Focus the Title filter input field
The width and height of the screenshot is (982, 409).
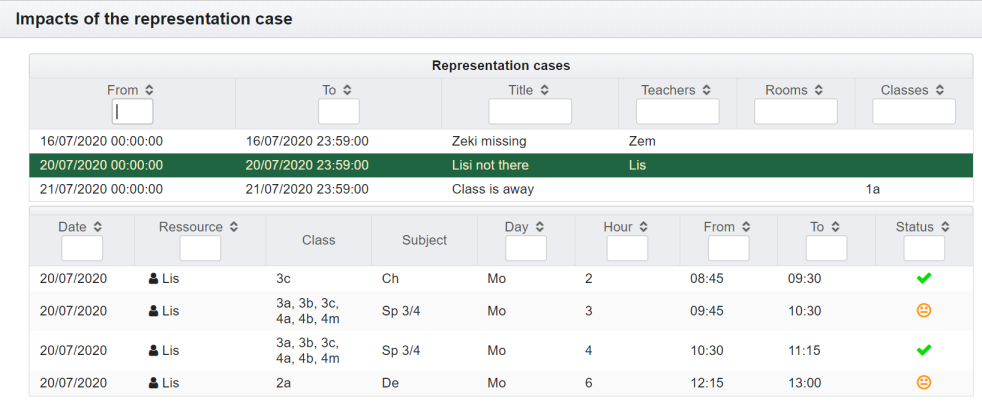tap(530, 111)
